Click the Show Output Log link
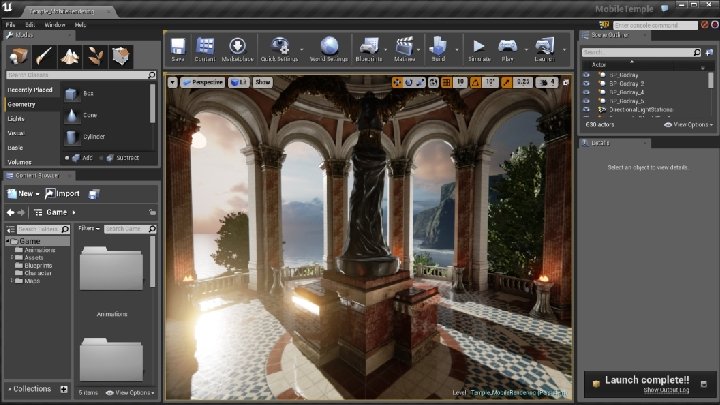This screenshot has width=720, height=405. pyautogui.click(x=666, y=390)
